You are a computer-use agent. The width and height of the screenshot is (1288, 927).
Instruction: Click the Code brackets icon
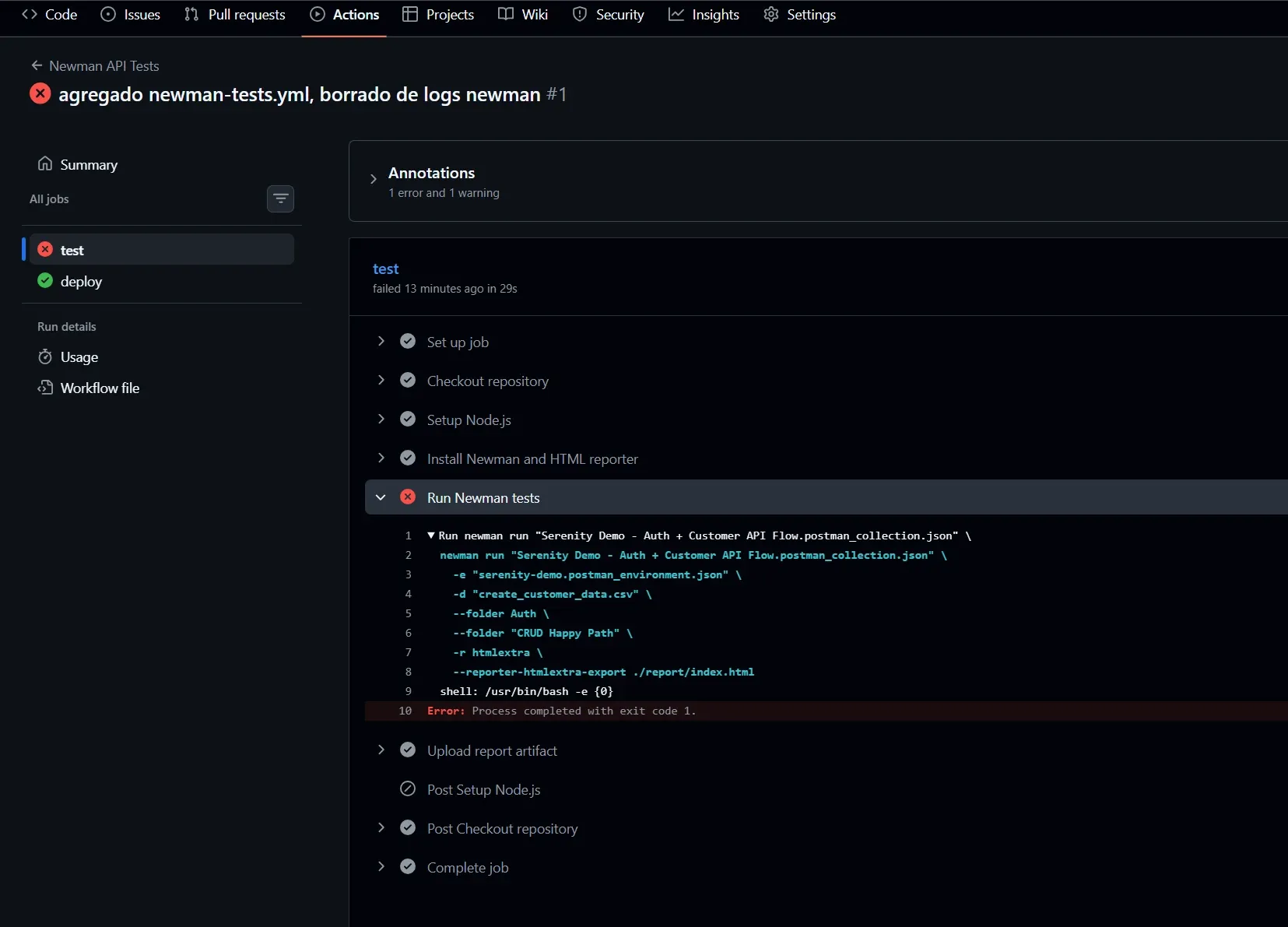29,14
